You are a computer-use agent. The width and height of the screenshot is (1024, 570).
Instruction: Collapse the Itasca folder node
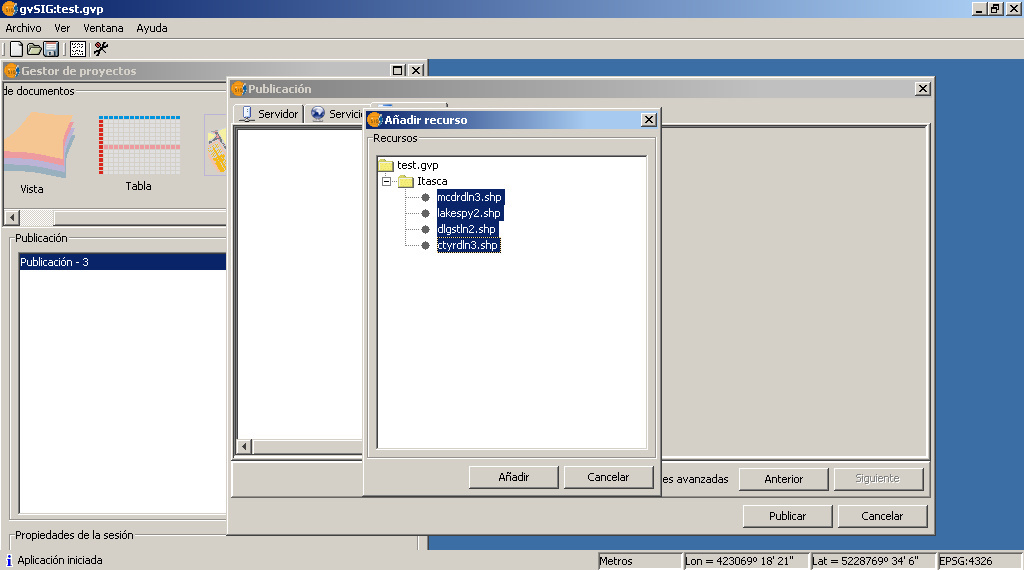pyautogui.click(x=386, y=181)
